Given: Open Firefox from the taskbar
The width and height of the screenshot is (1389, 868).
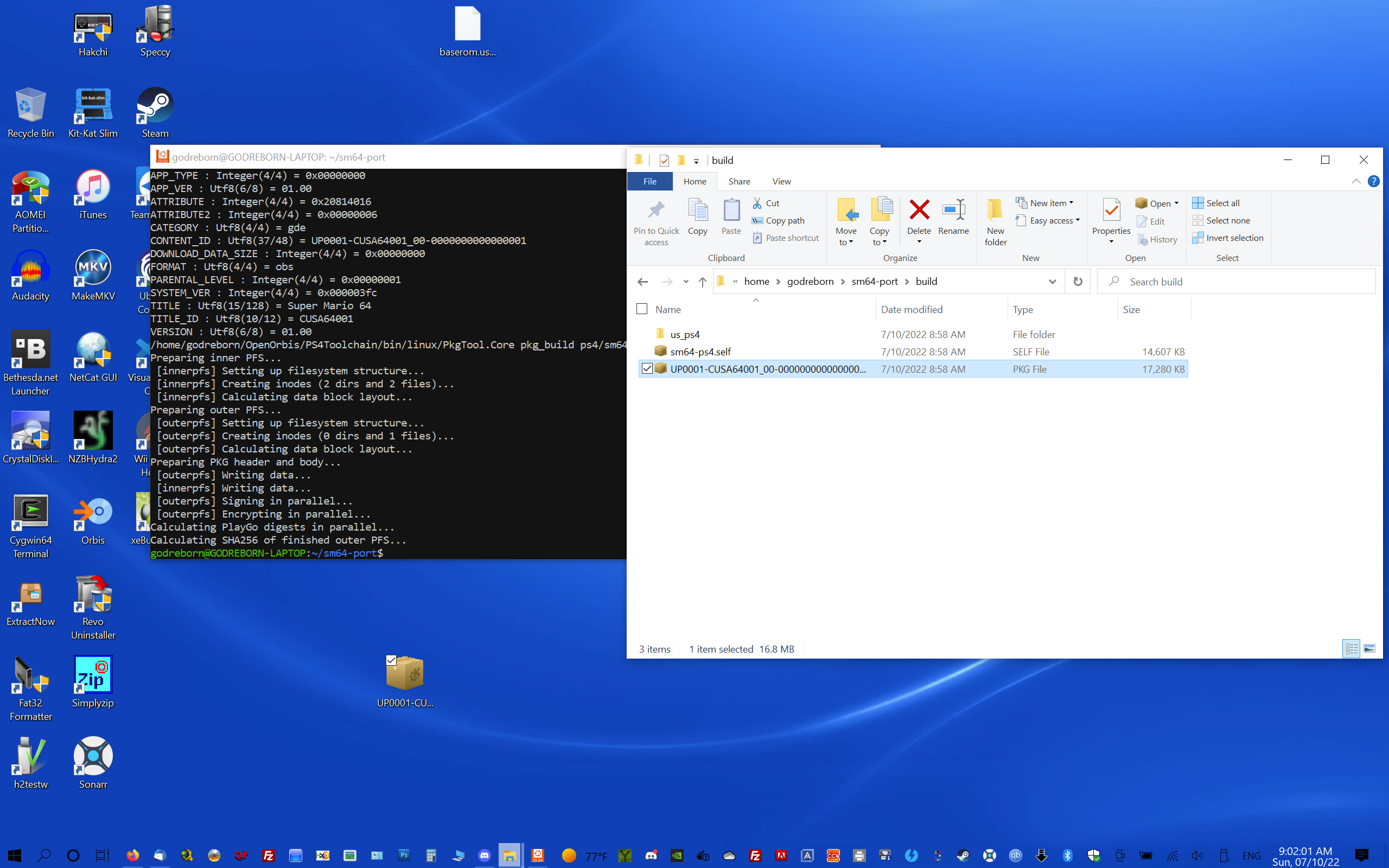Looking at the screenshot, I should (x=132, y=856).
